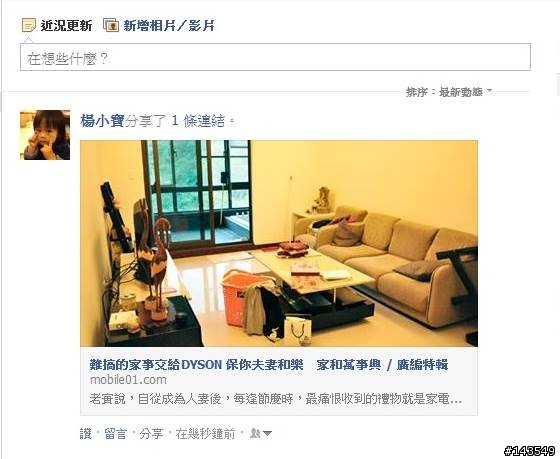Like the post with 讚
The image size is (560, 459).
pos(86,434)
